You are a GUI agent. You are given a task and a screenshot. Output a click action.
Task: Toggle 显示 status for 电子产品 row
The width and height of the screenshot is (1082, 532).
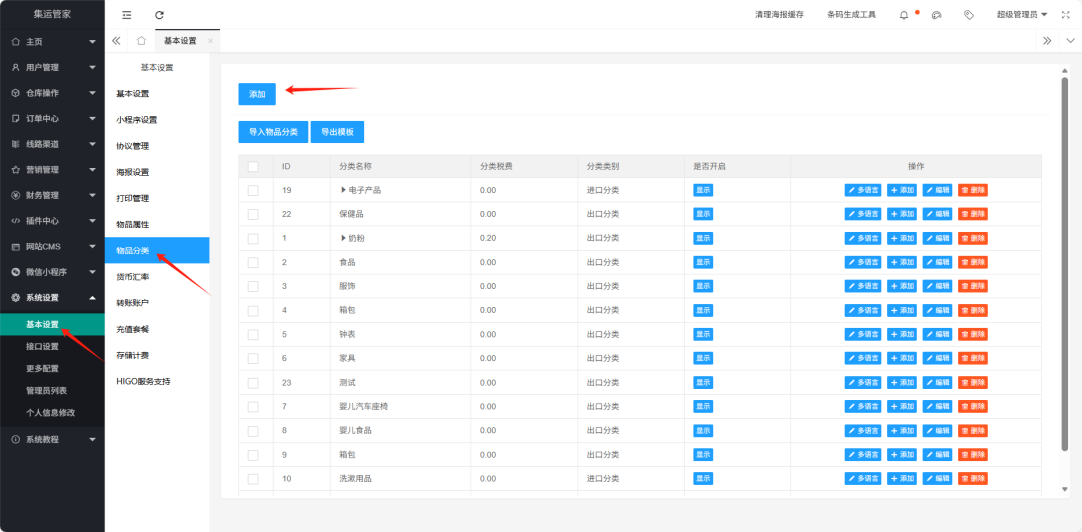tap(703, 190)
